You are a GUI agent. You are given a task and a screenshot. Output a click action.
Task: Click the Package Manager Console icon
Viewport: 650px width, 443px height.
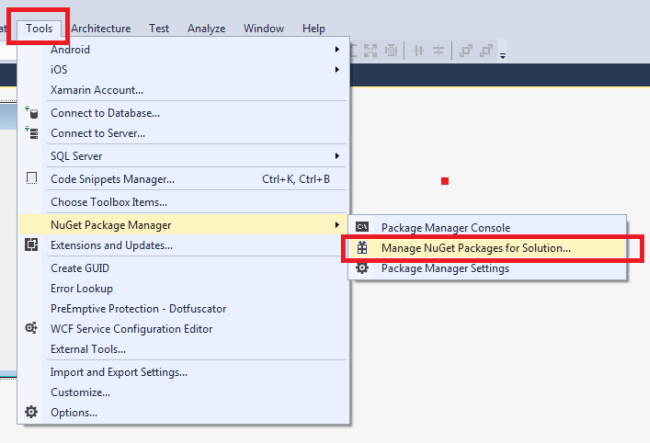click(x=362, y=227)
